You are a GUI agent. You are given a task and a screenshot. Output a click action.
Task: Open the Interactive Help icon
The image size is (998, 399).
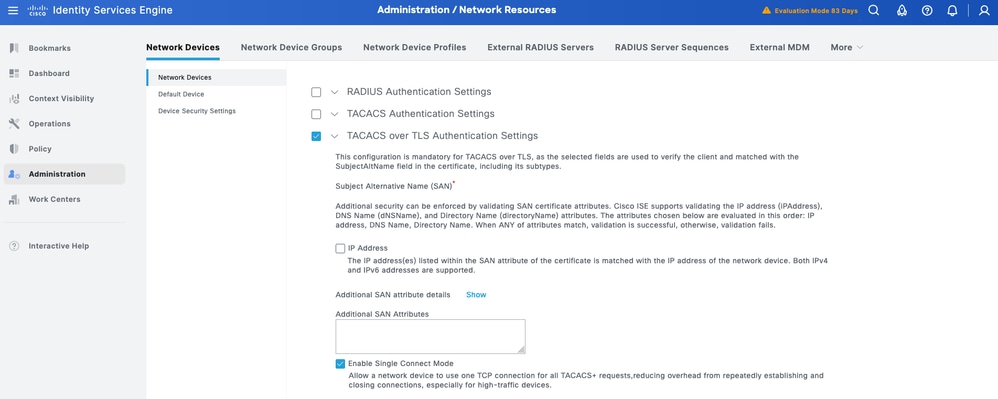[14, 246]
